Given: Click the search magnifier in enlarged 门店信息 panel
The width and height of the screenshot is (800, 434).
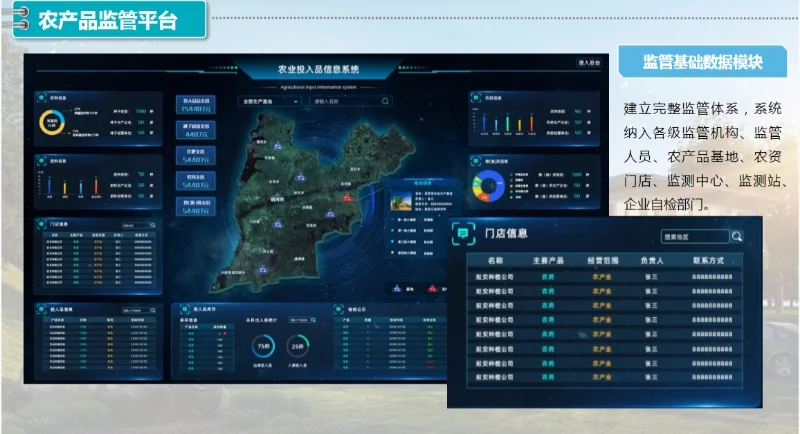Looking at the screenshot, I should [737, 237].
